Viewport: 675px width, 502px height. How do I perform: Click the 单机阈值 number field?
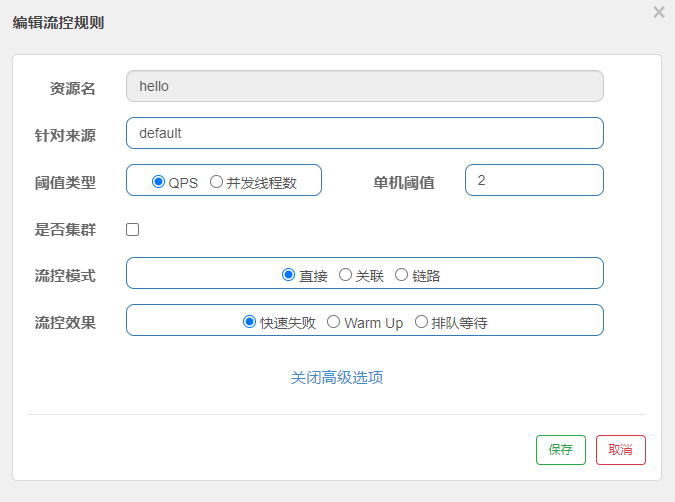[534, 180]
